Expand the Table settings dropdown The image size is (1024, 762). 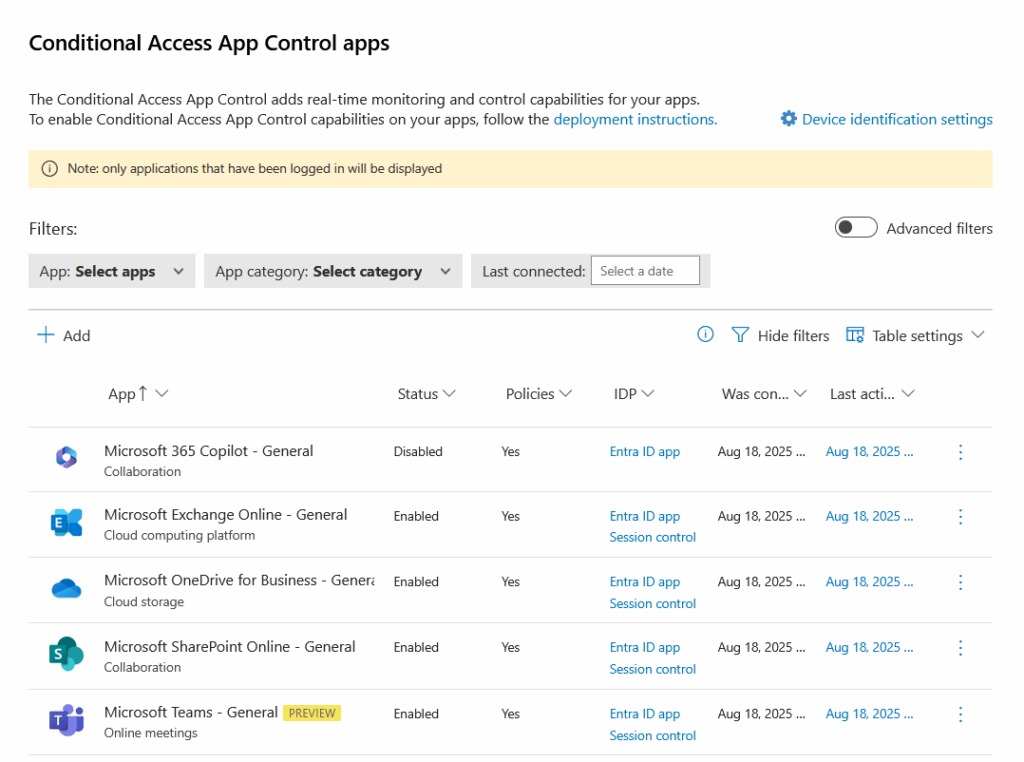(x=915, y=336)
